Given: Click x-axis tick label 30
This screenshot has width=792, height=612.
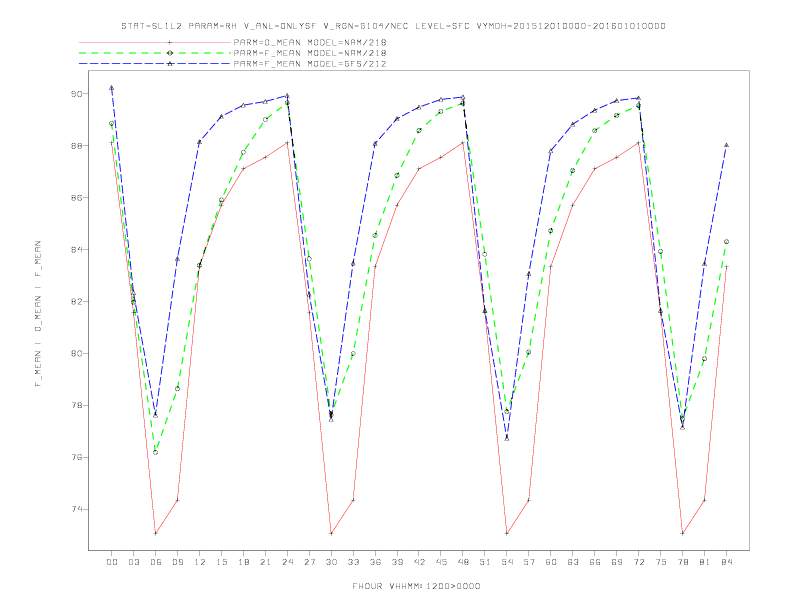Looking at the screenshot, I should pyautogui.click(x=331, y=562).
